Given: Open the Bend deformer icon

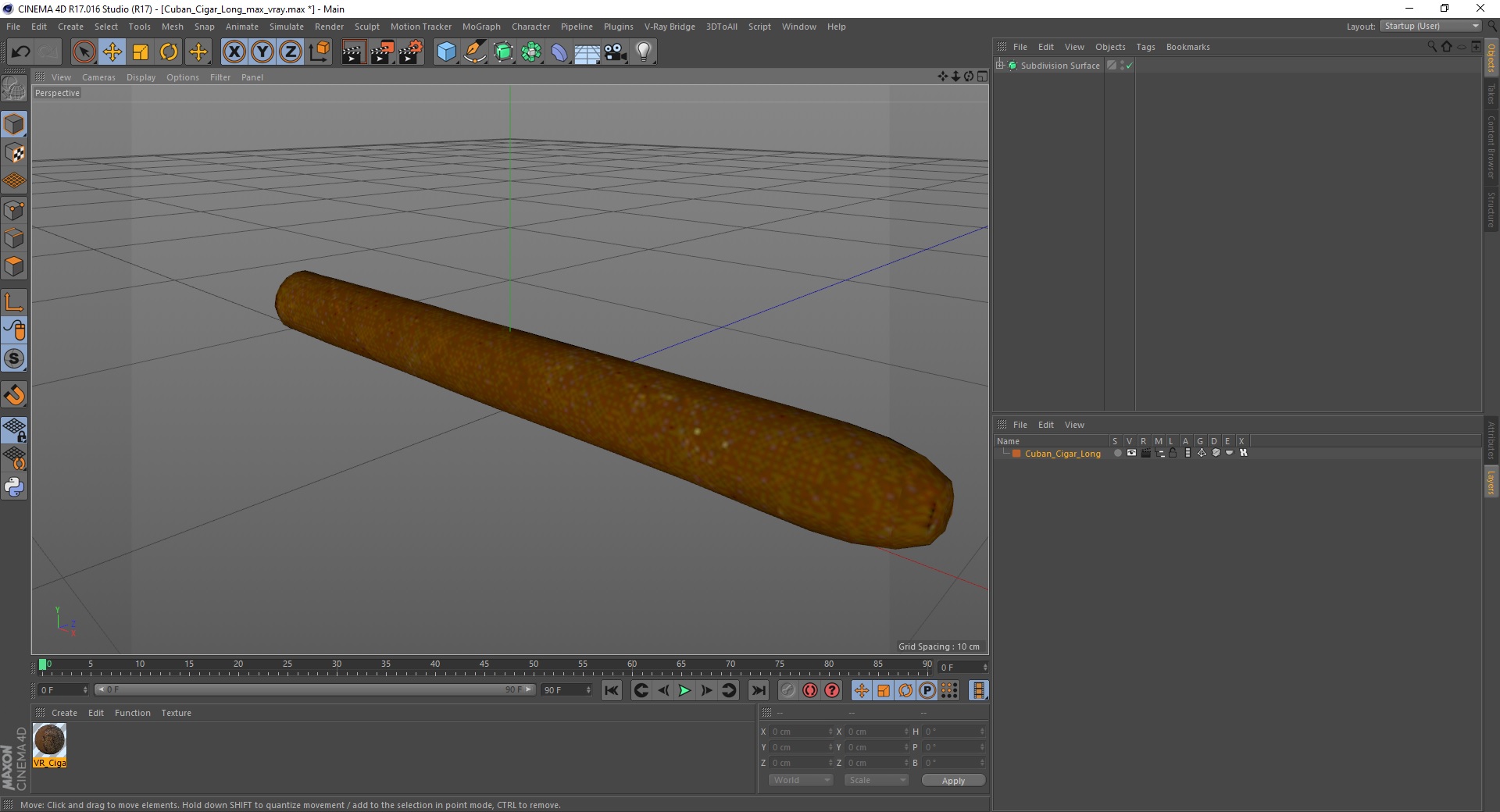Looking at the screenshot, I should (559, 52).
